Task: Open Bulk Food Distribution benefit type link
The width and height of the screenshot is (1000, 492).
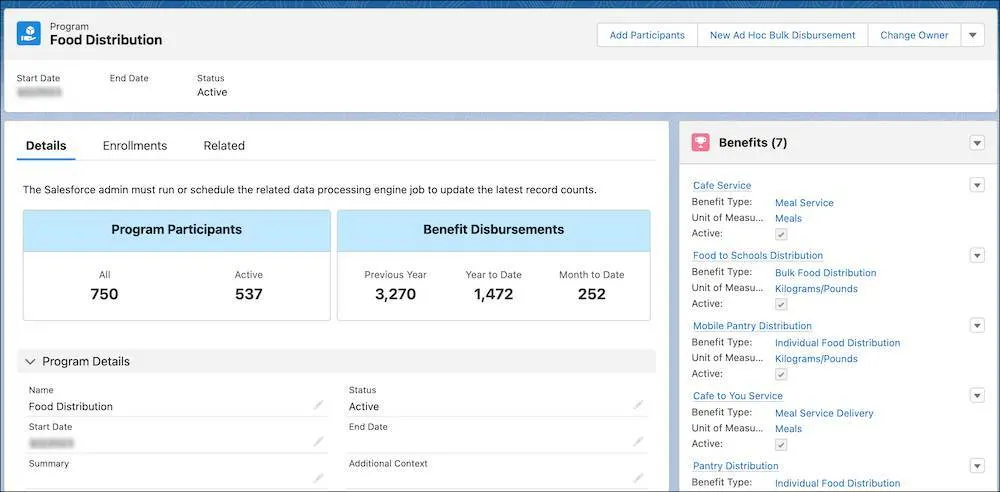Action: pyautogui.click(x=825, y=273)
